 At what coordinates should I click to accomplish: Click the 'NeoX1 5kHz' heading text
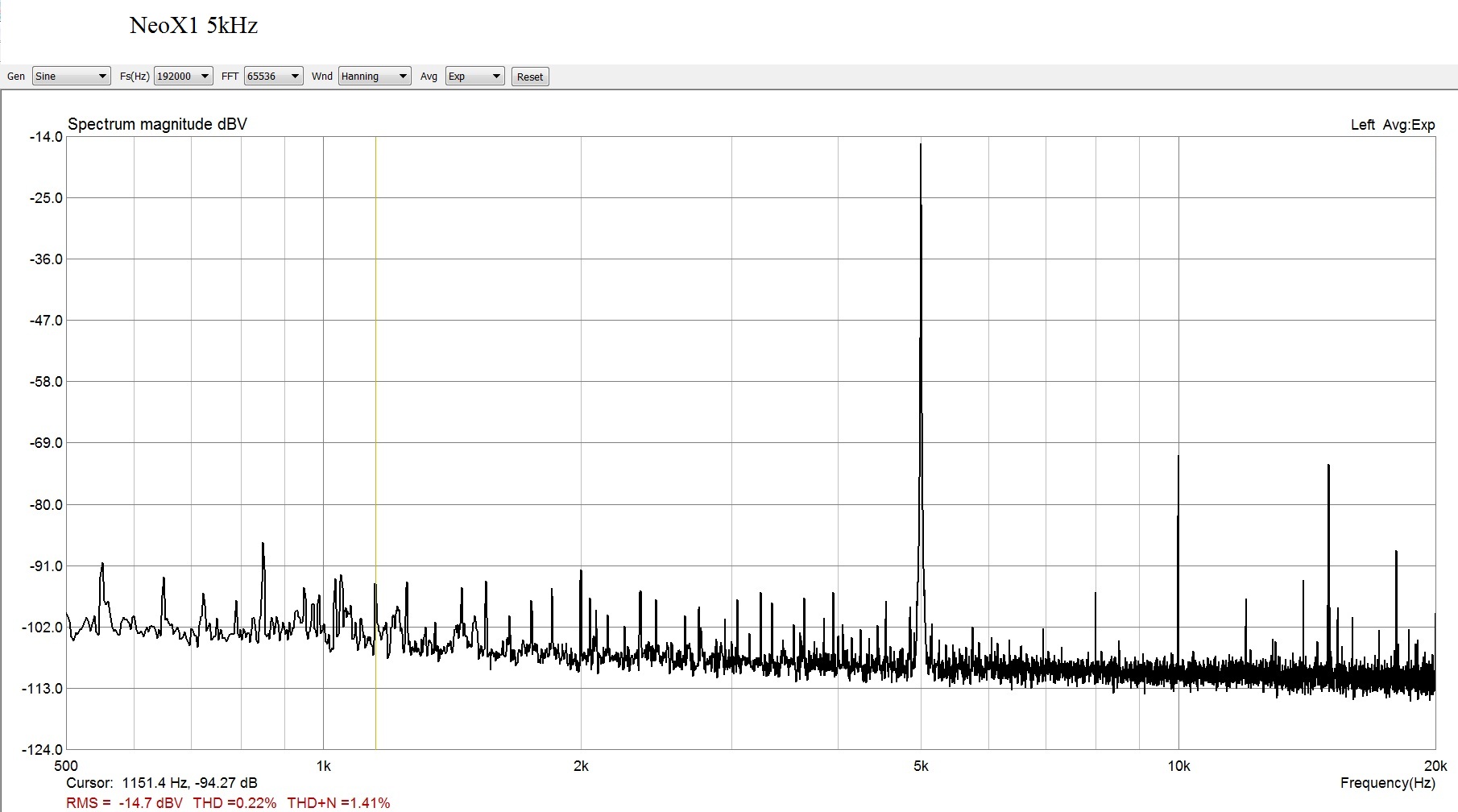(x=193, y=26)
